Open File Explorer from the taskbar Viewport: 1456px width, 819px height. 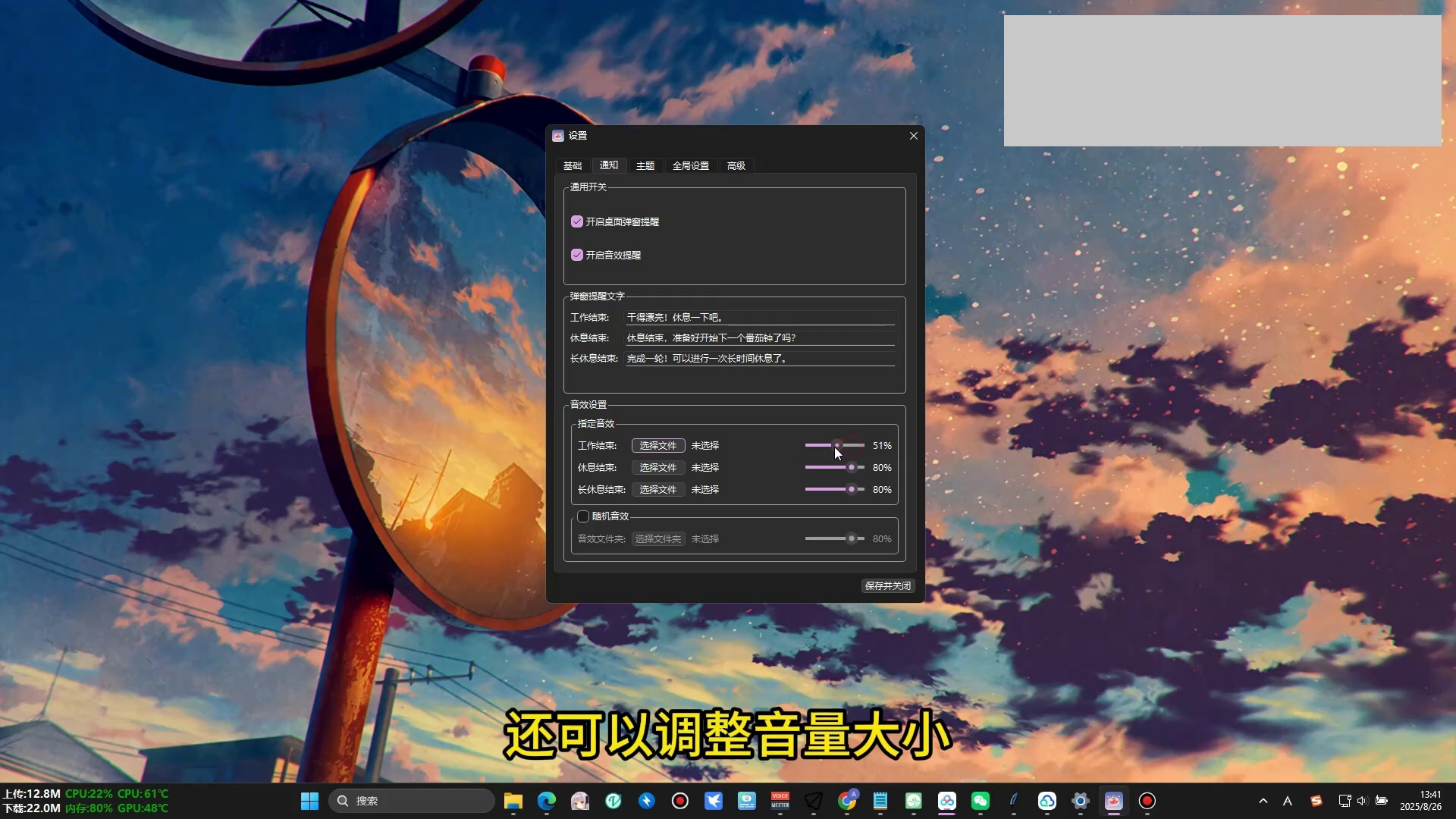[513, 801]
